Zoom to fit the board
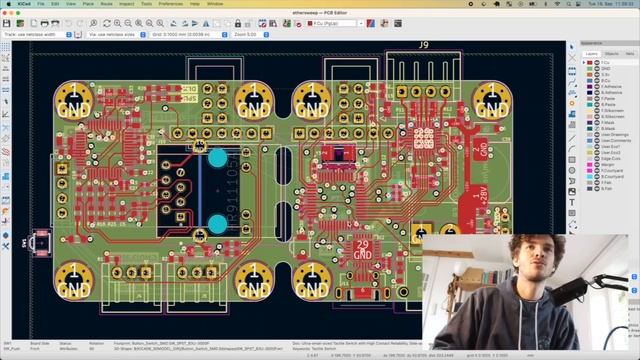Image resolution: width=640 pixels, height=360 pixels. tap(139, 23)
